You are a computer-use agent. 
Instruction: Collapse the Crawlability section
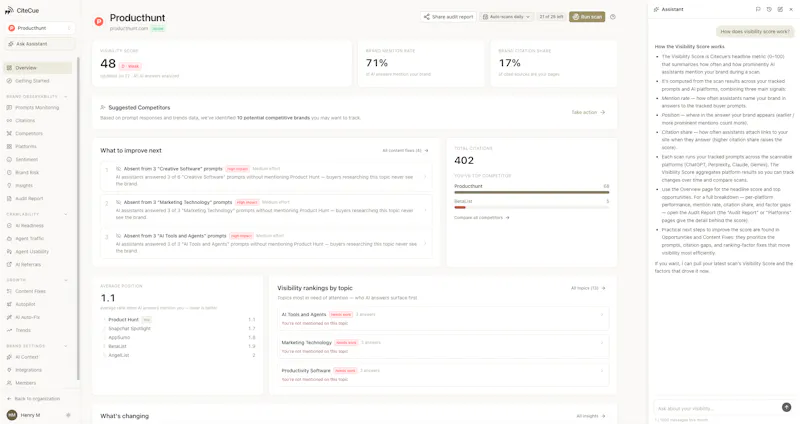(66, 214)
